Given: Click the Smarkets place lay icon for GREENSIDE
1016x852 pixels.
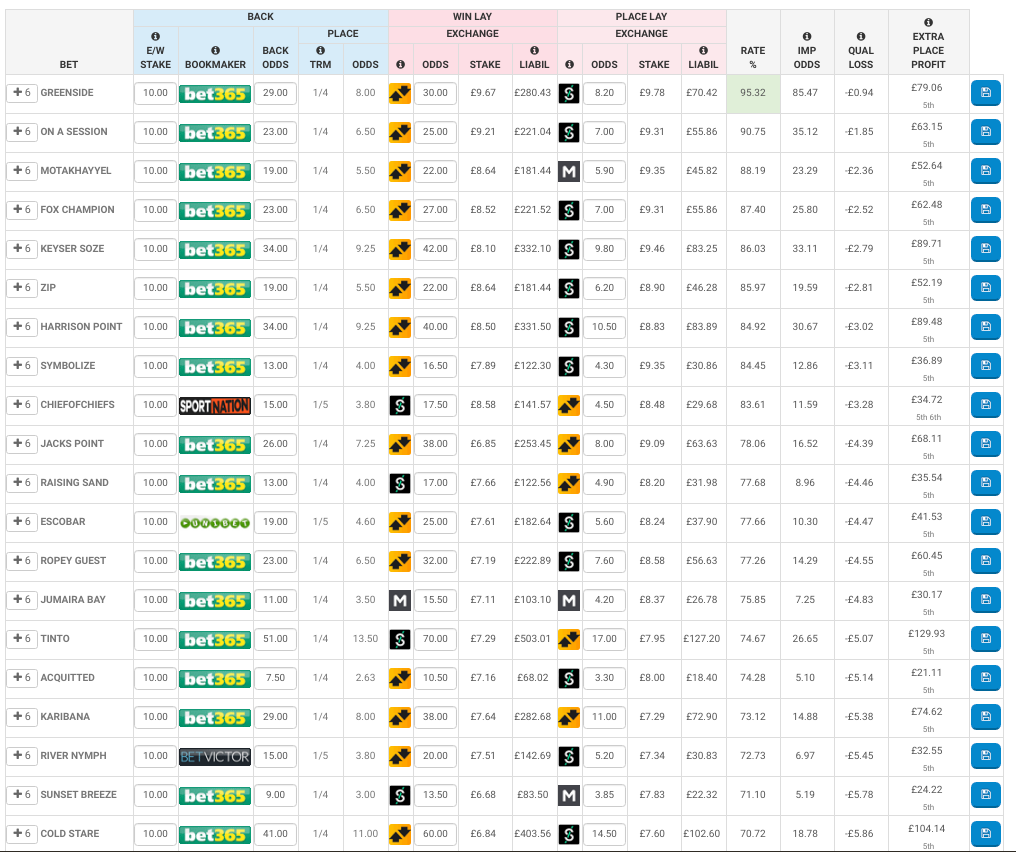Looking at the screenshot, I should tap(569, 93).
